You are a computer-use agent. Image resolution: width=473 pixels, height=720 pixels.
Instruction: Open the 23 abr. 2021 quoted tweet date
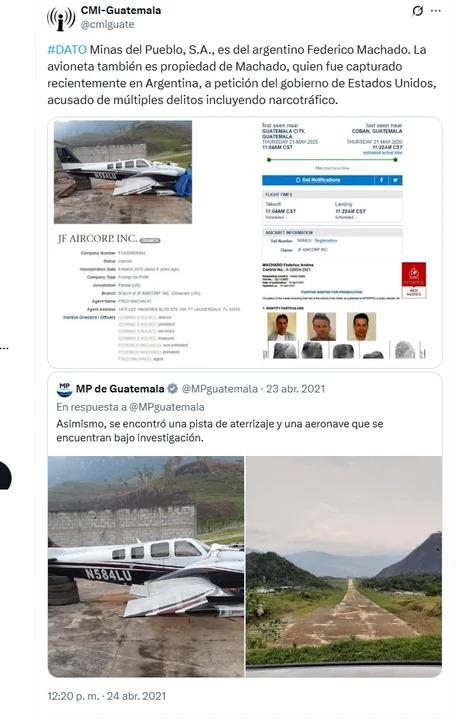point(295,389)
